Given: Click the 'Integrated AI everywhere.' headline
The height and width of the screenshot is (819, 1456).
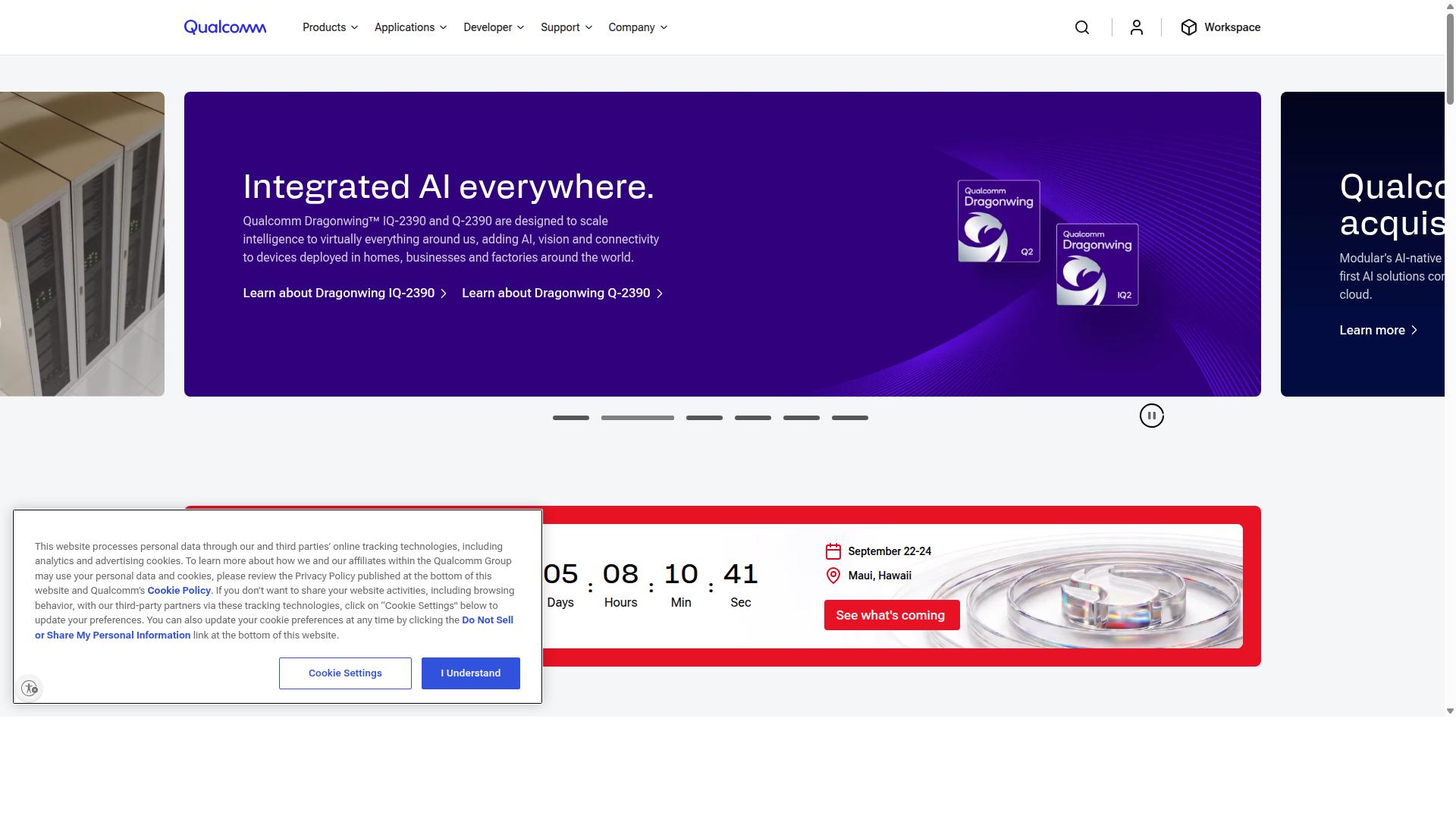Looking at the screenshot, I should click(448, 187).
